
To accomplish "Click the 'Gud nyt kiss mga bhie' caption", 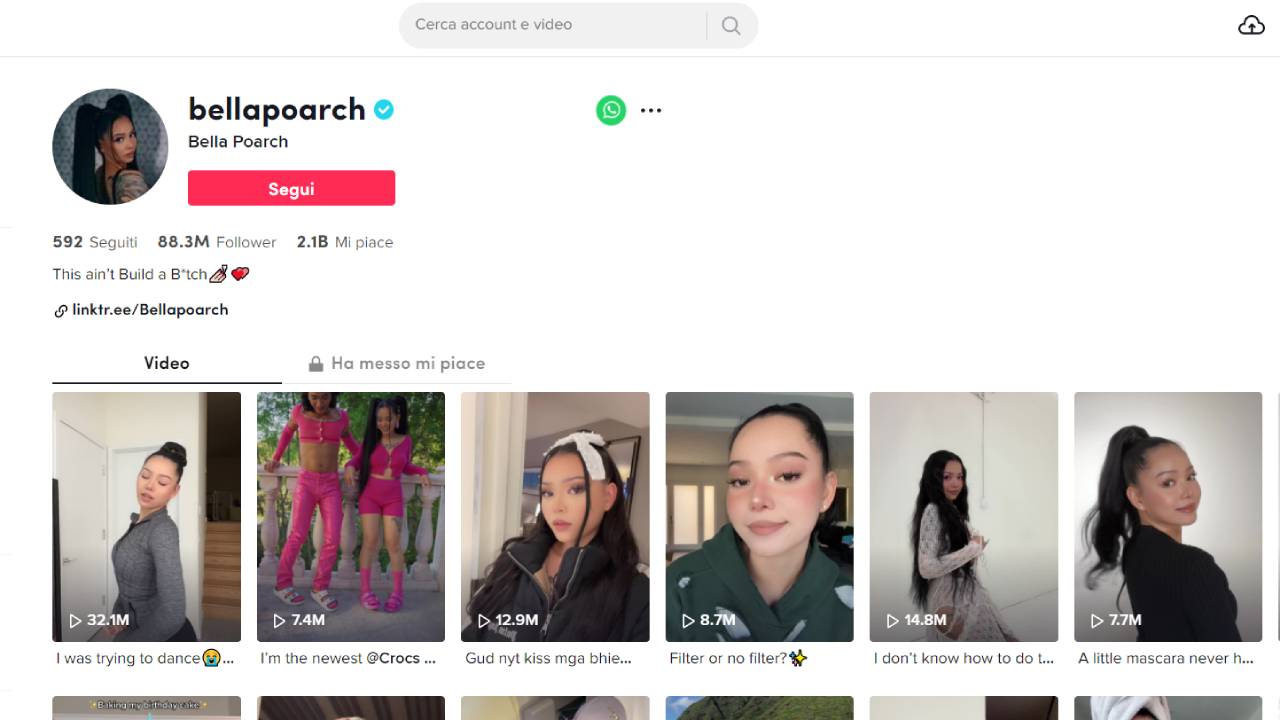I will pos(549,658).
